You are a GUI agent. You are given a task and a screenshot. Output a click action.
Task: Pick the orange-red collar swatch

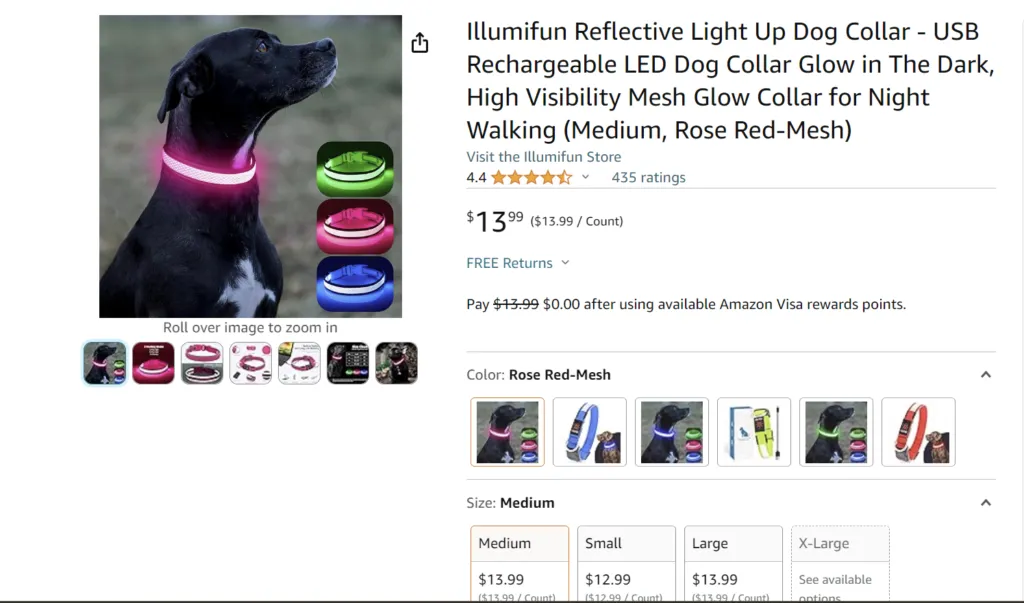pyautogui.click(x=918, y=432)
